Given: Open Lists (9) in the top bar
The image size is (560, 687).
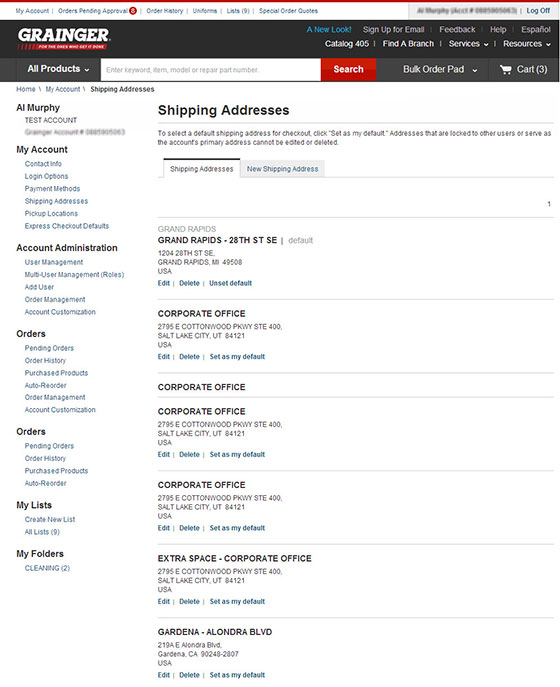Looking at the screenshot, I should (x=238, y=11).
